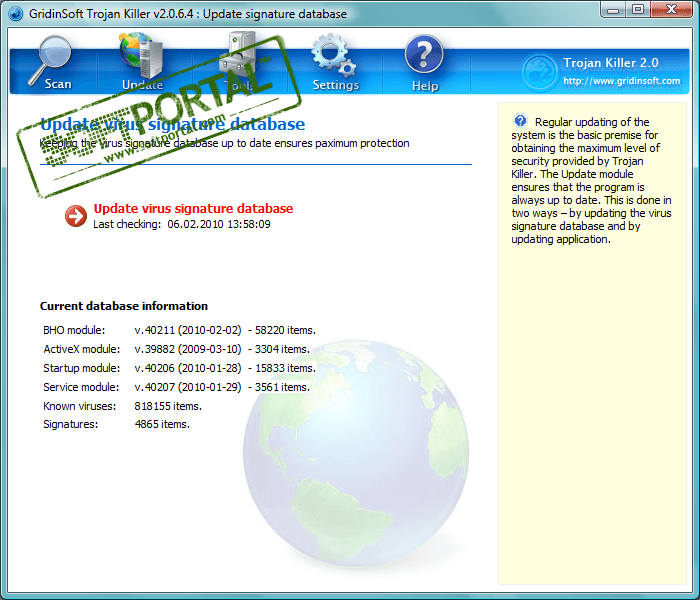Viewport: 700px width, 600px height.
Task: Select ActiveX module version v.39882
Action: (x=188, y=349)
